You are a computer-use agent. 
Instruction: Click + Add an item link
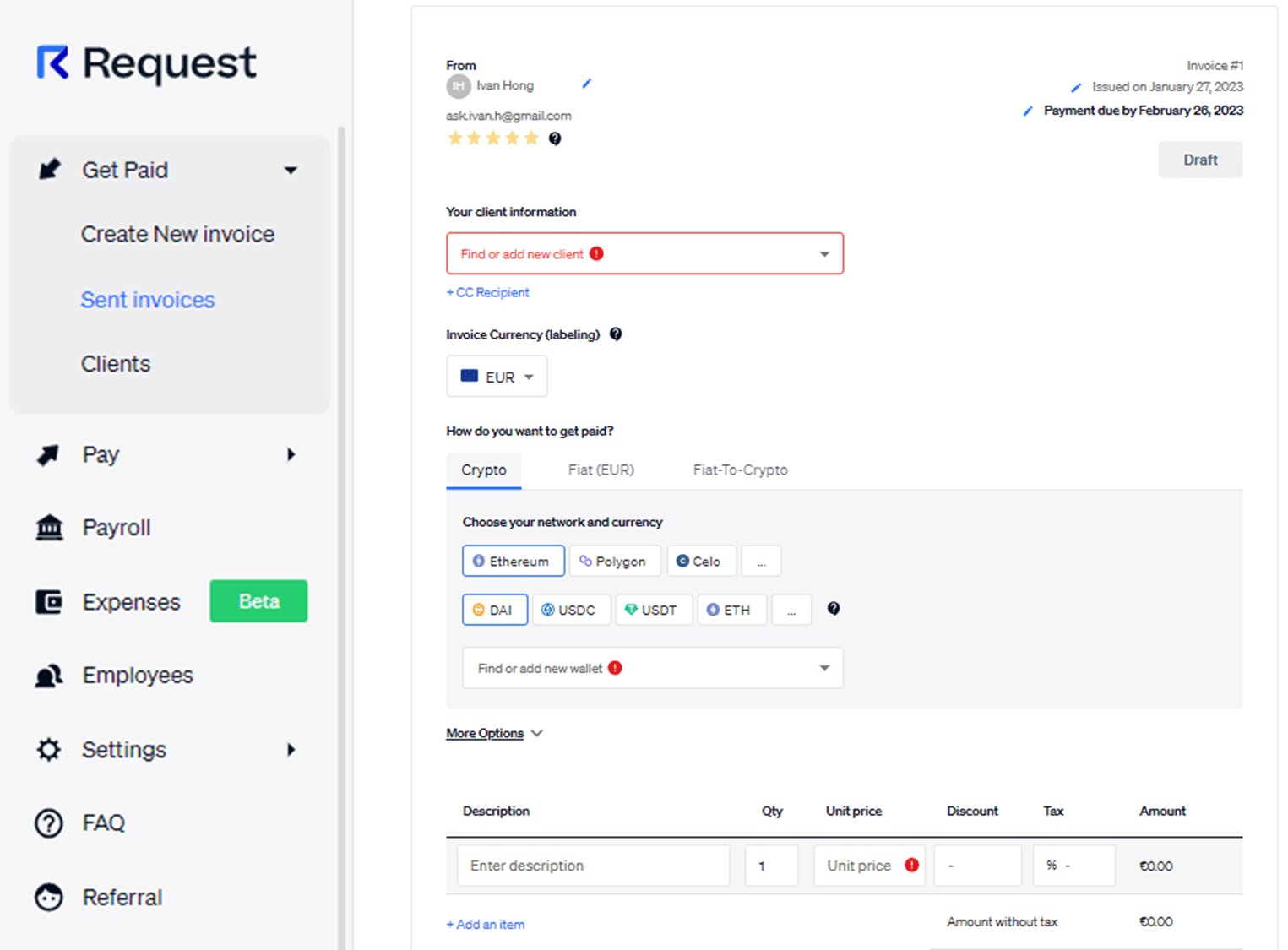coord(486,925)
